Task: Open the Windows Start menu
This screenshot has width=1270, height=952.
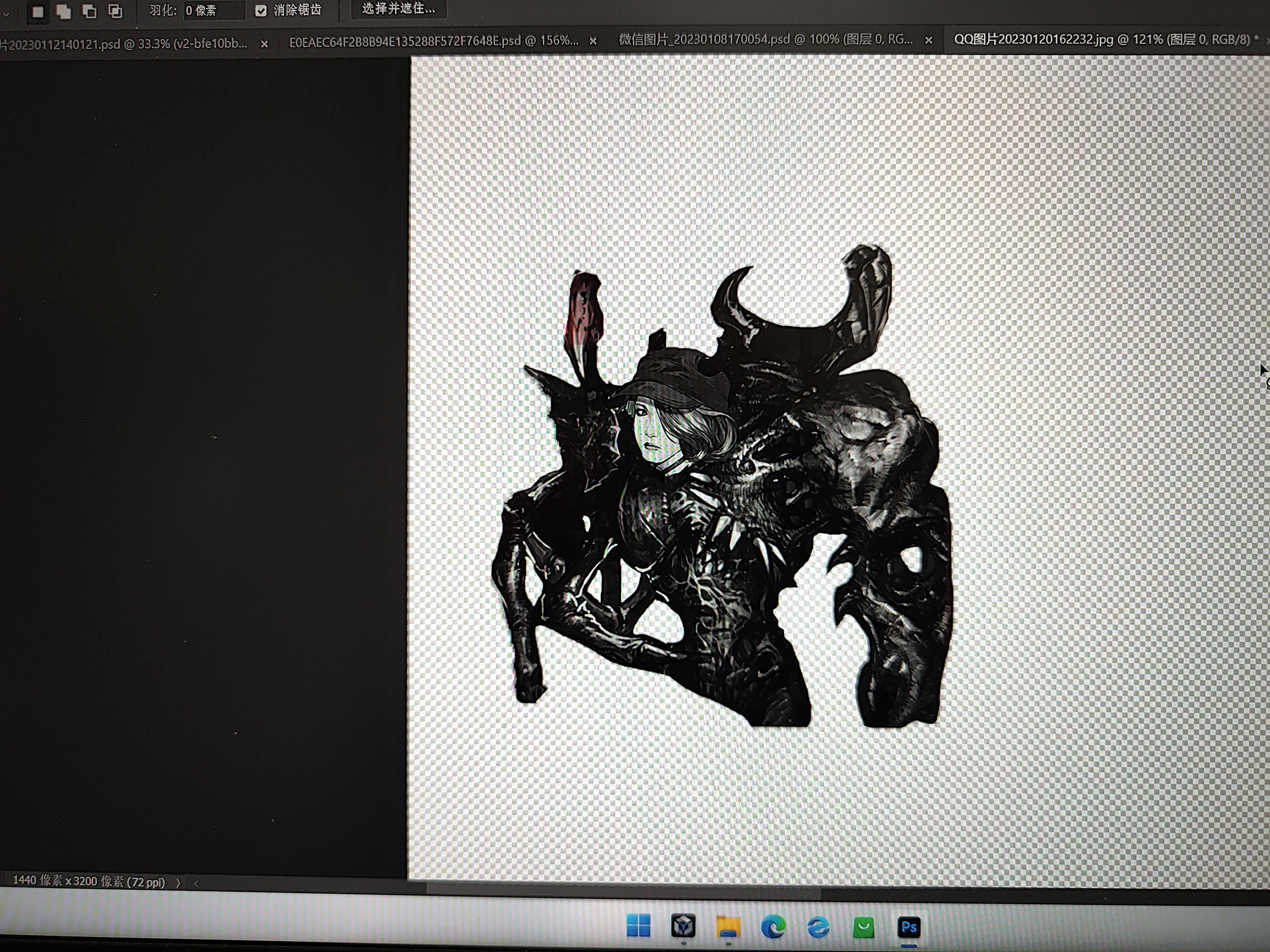Action: tap(638, 925)
